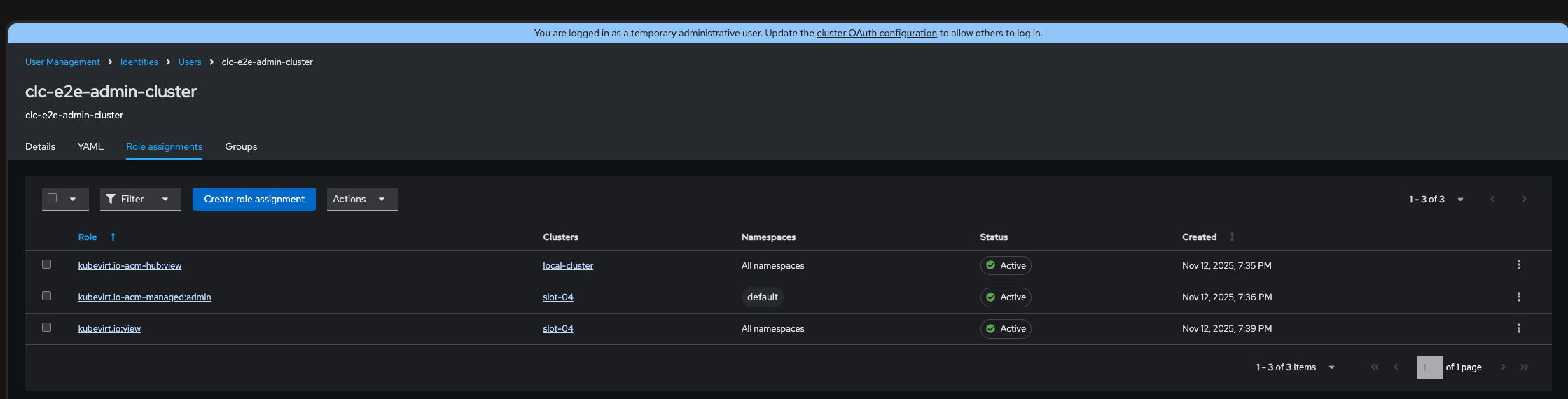This screenshot has height=399, width=1568.
Task: Click the page number input field
Action: click(1429, 367)
